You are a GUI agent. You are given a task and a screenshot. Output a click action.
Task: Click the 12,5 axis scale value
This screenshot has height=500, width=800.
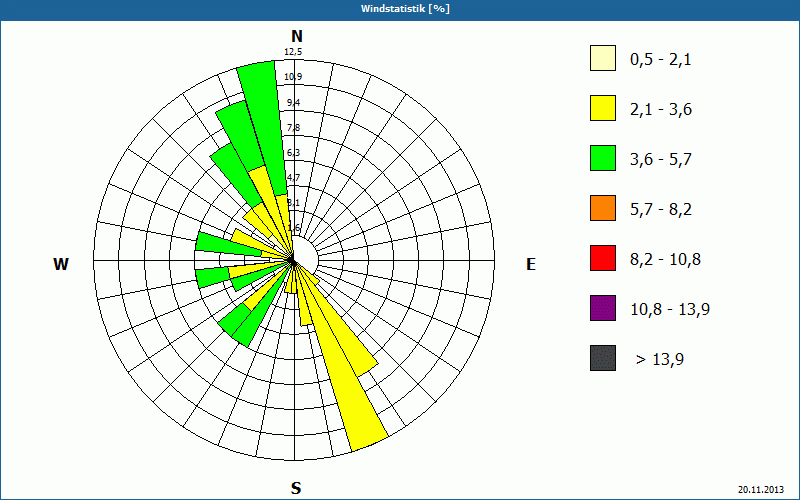click(x=293, y=52)
